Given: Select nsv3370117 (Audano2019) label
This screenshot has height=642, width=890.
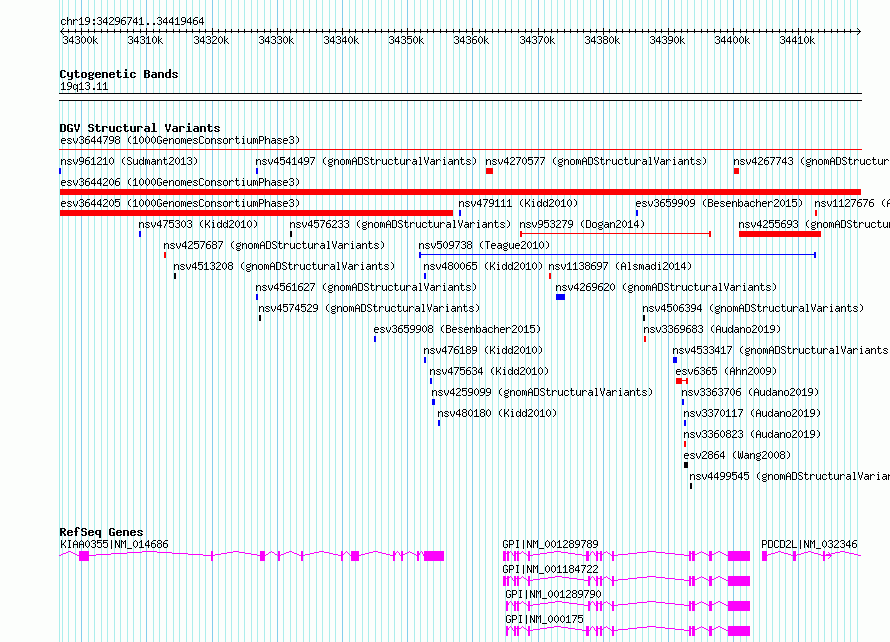Looking at the screenshot, I should pyautogui.click(x=752, y=413).
